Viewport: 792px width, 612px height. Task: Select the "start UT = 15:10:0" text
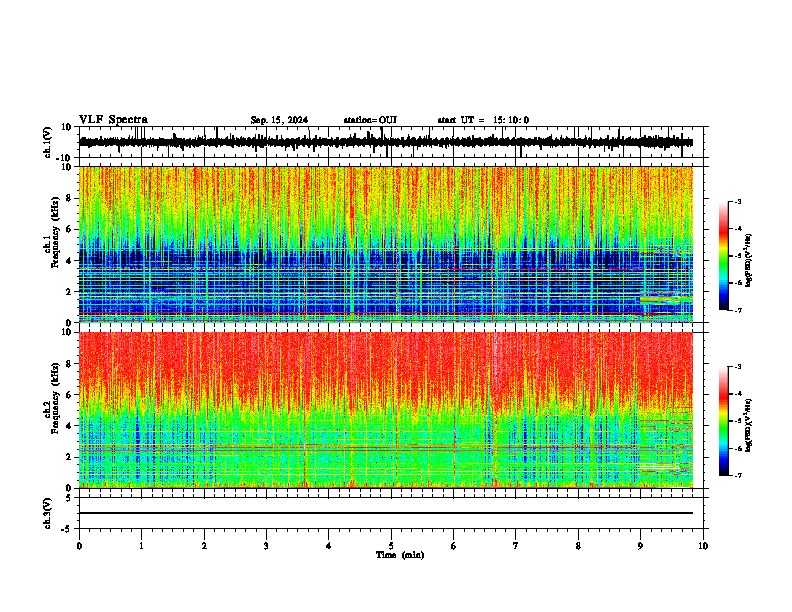coord(483,120)
